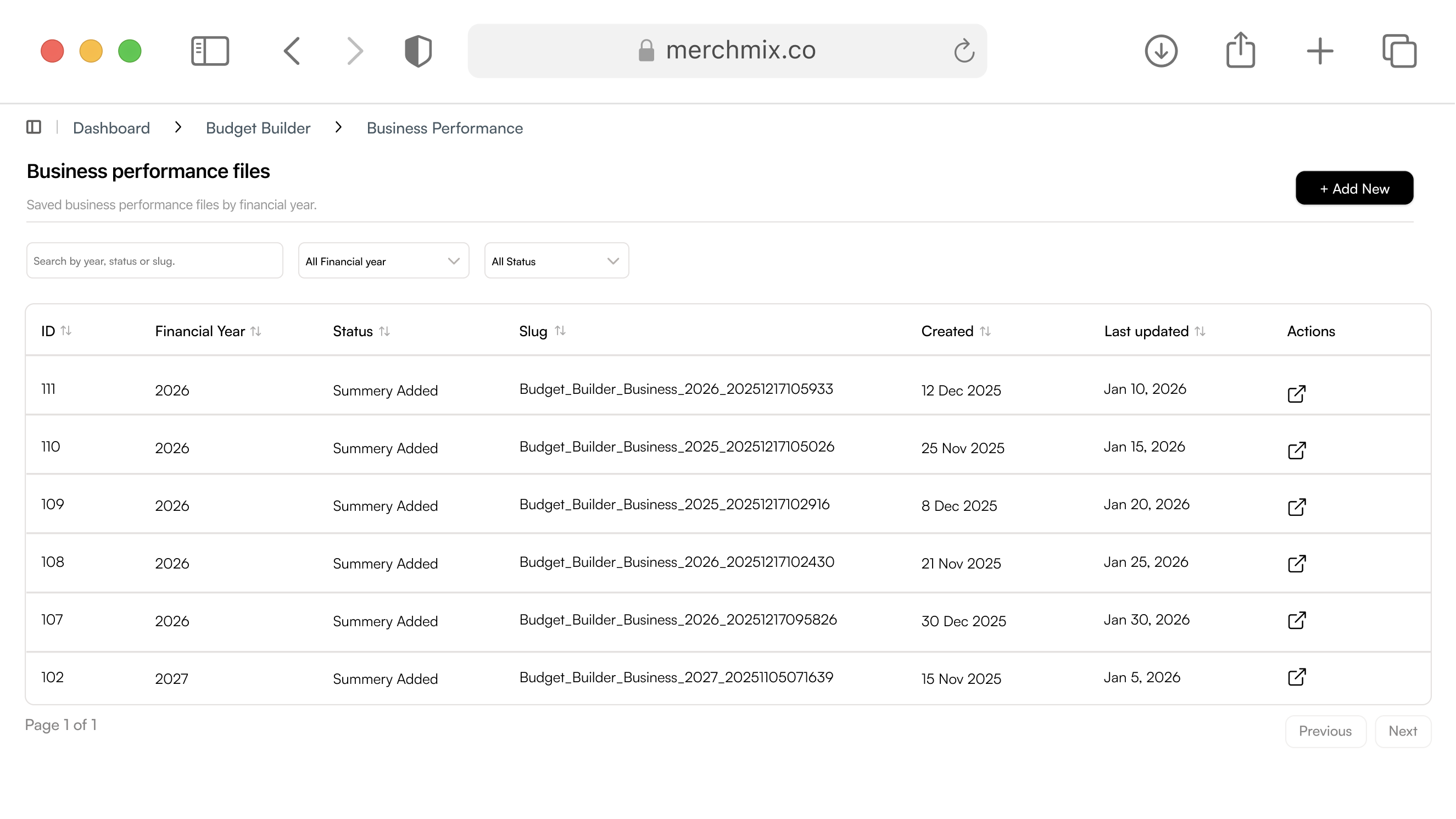Open the All Status dropdown
Viewport: 1456px width, 819px height.
coord(556,260)
